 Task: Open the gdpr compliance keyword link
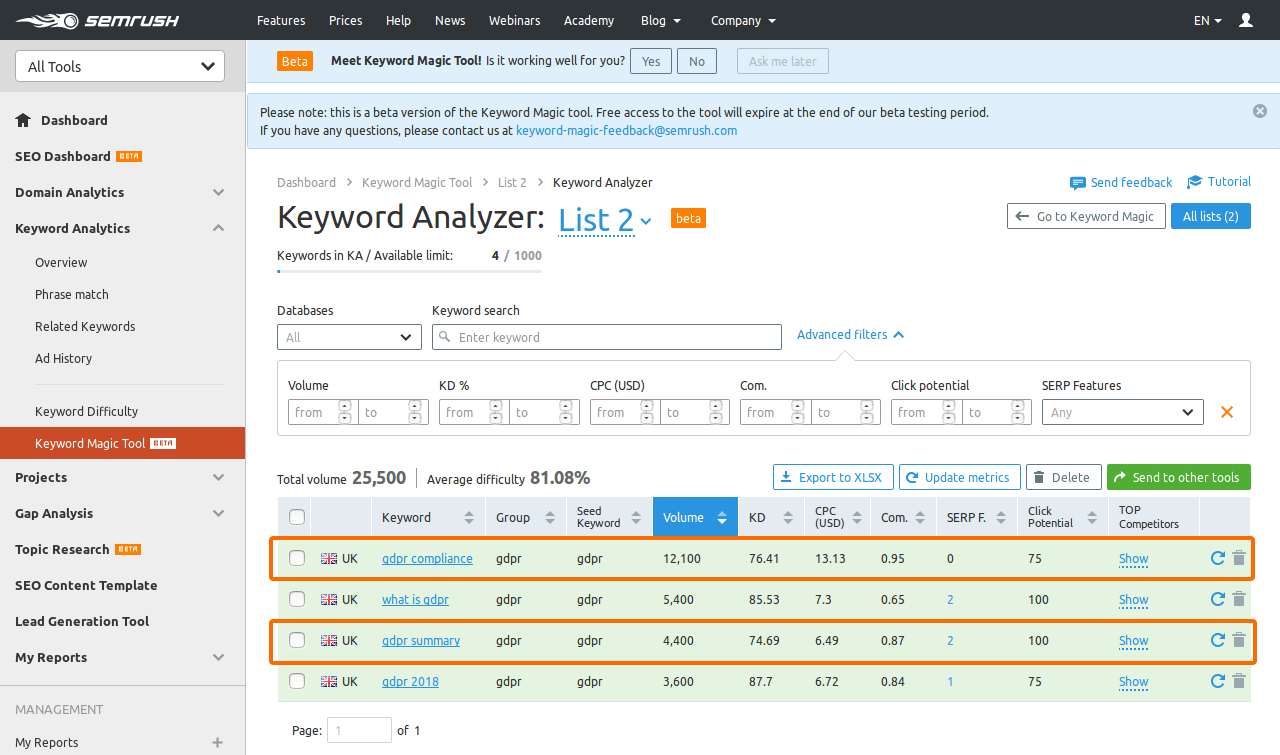tap(427, 558)
